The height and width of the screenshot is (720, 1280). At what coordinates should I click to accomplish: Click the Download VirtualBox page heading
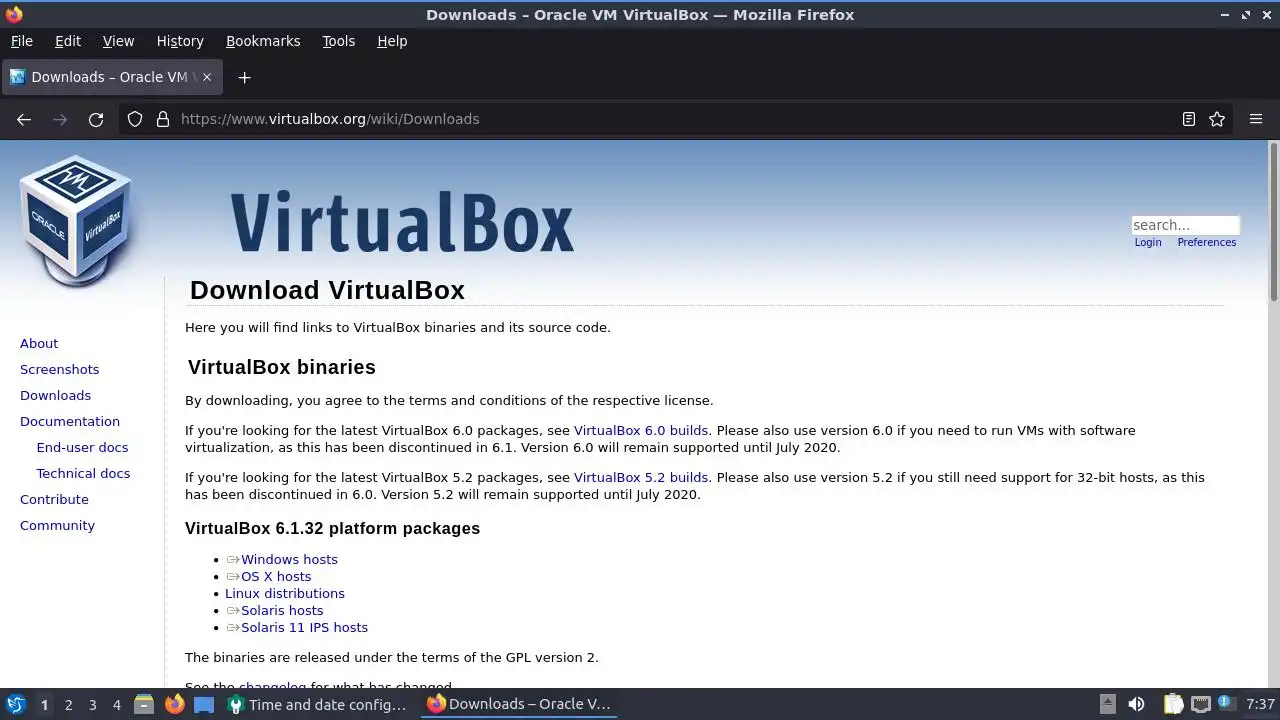[x=327, y=290]
